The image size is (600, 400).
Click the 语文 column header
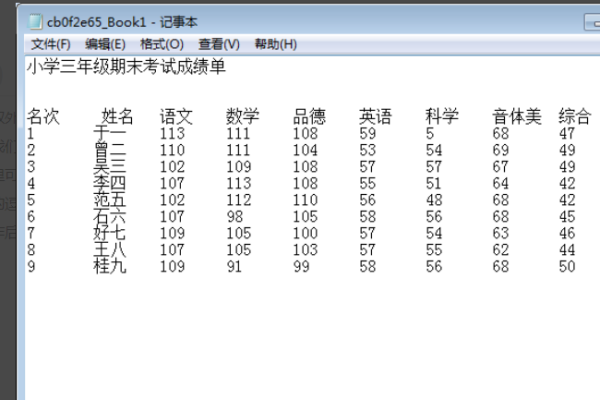[x=176, y=116]
